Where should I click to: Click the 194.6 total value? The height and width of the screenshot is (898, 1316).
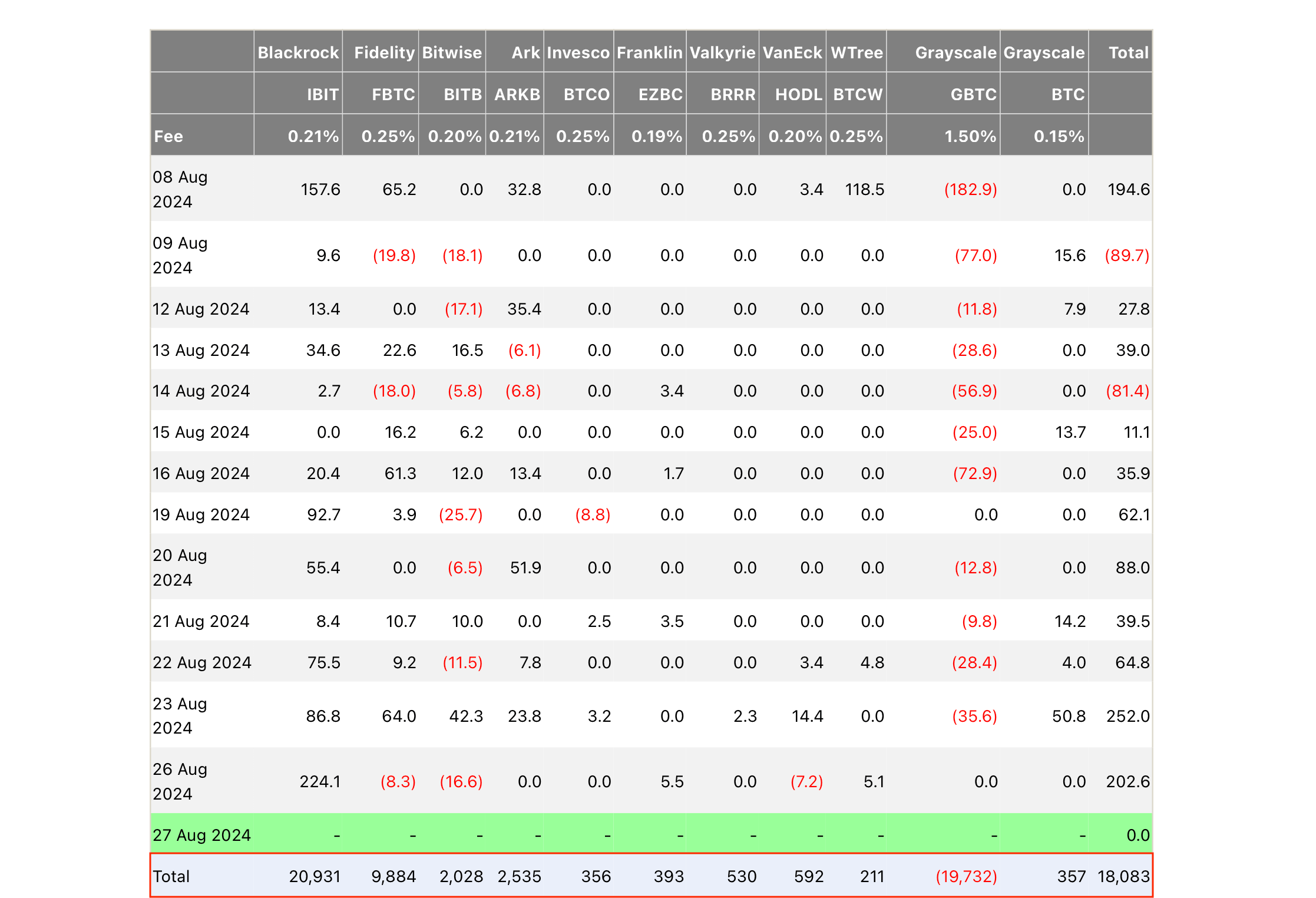pos(1128,189)
